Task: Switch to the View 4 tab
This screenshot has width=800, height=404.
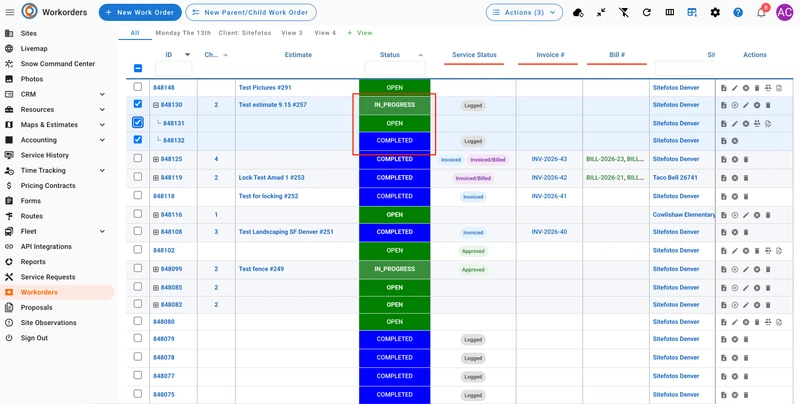Action: click(325, 33)
